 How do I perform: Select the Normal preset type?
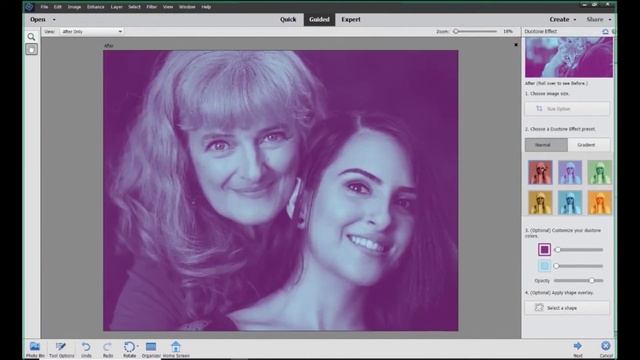(x=546, y=145)
